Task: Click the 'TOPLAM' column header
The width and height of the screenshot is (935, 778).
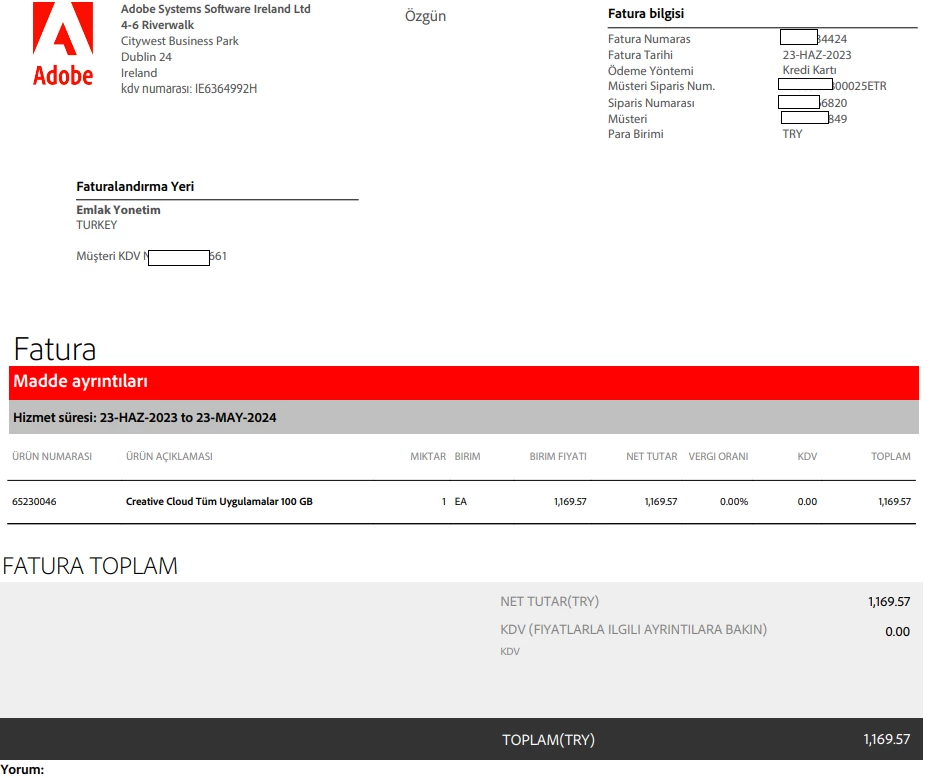Action: [891, 457]
